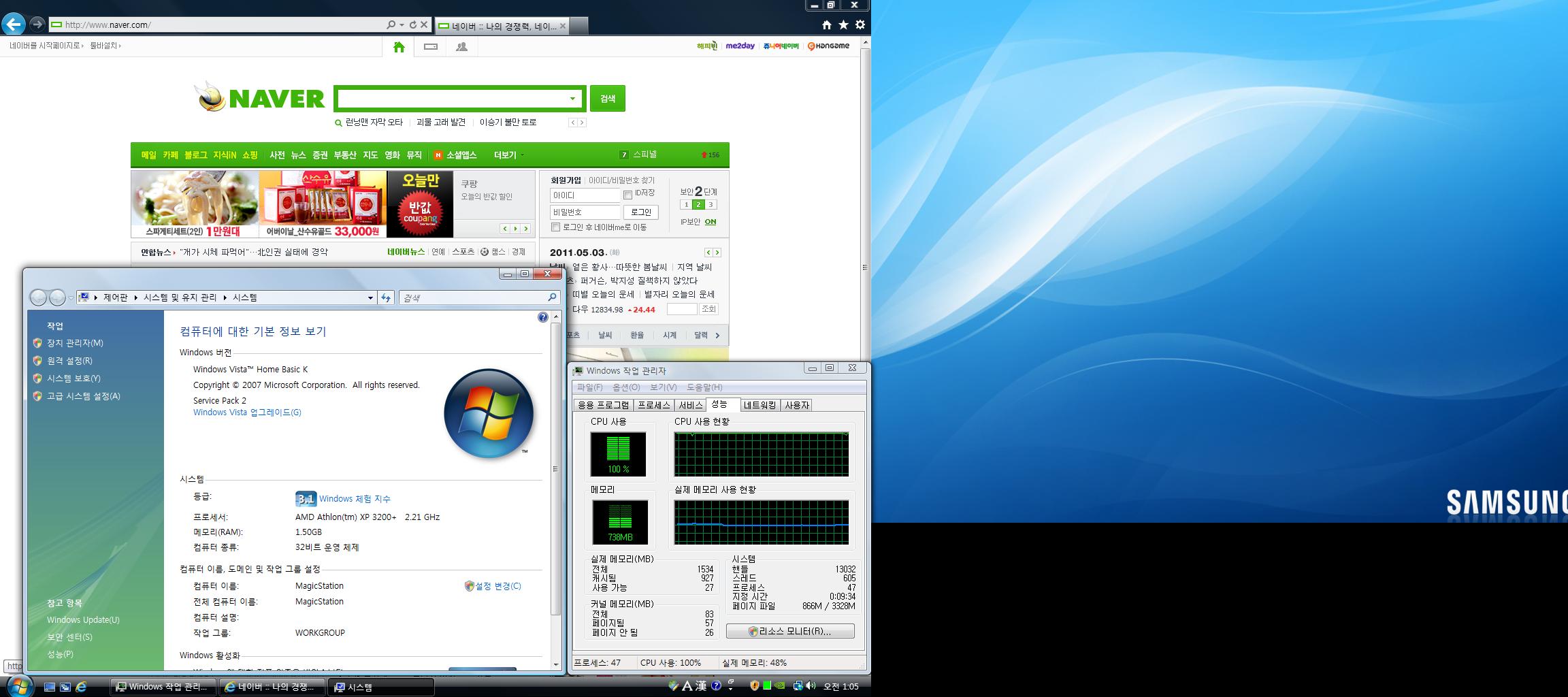
Task: Toggle 로그인 후 네이버me로 이동 checkbox
Action: point(555,227)
